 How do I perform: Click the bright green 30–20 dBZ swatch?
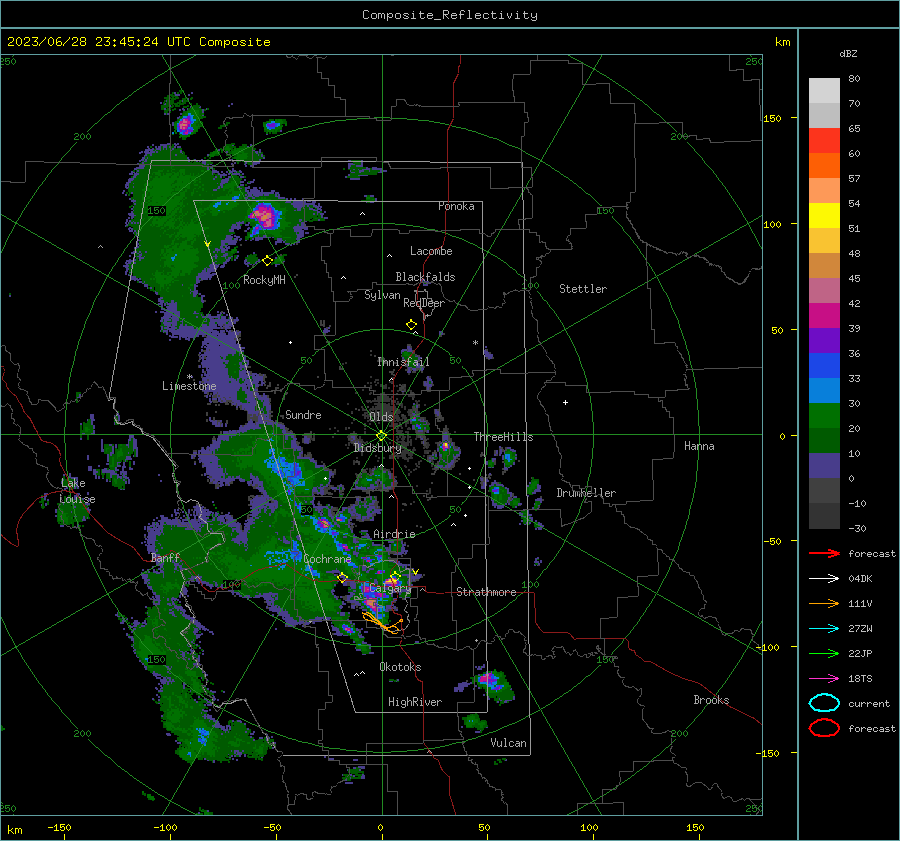824,416
